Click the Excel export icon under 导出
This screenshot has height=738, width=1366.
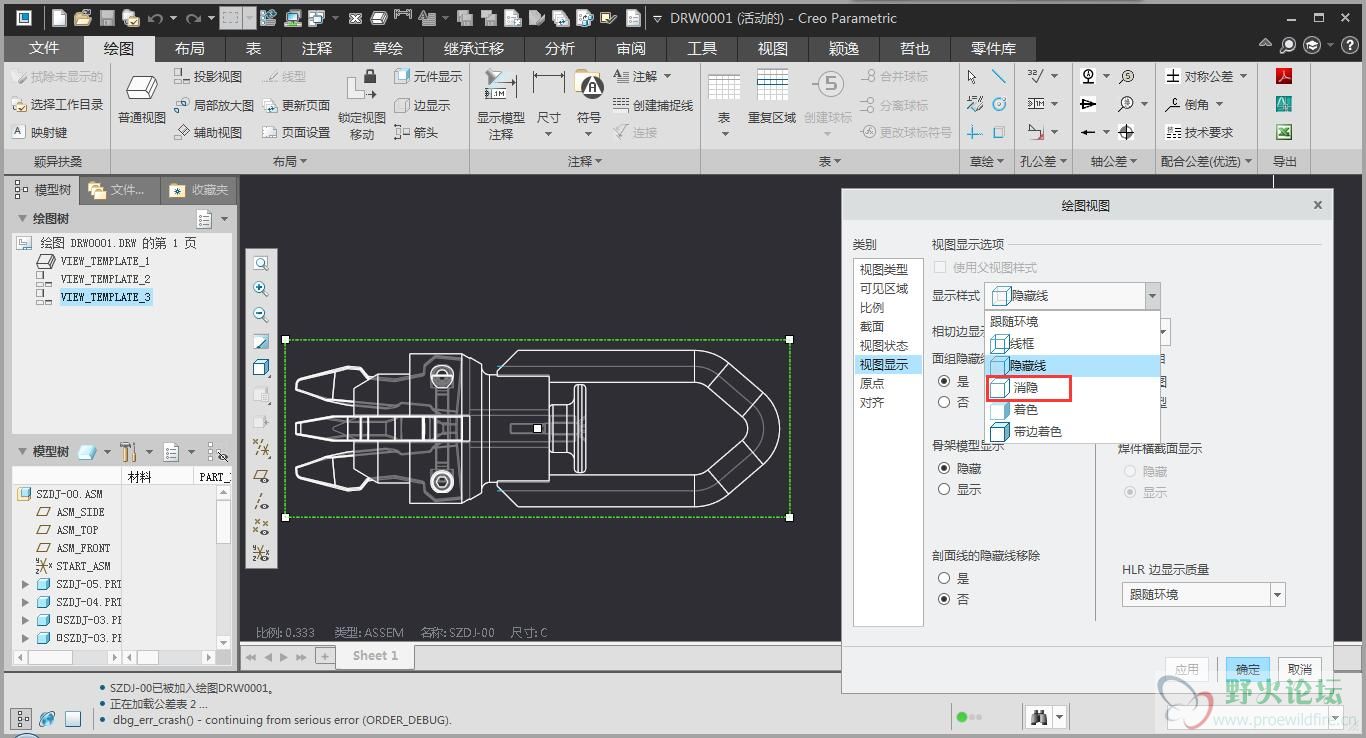[1284, 132]
